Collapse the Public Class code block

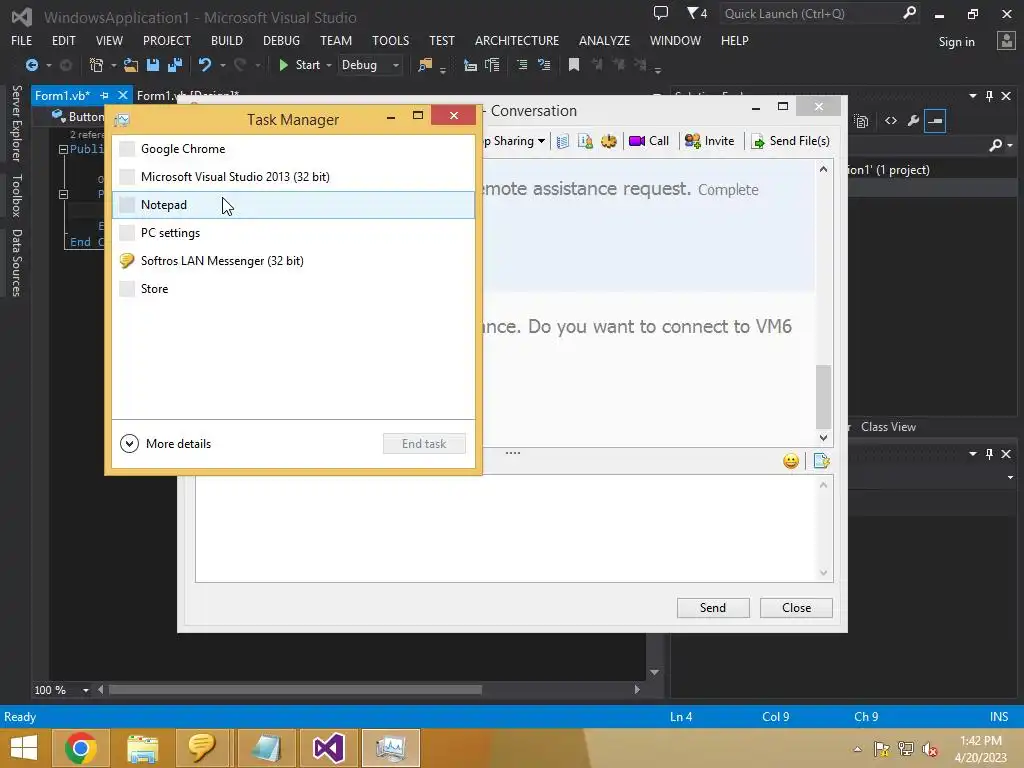click(63, 149)
